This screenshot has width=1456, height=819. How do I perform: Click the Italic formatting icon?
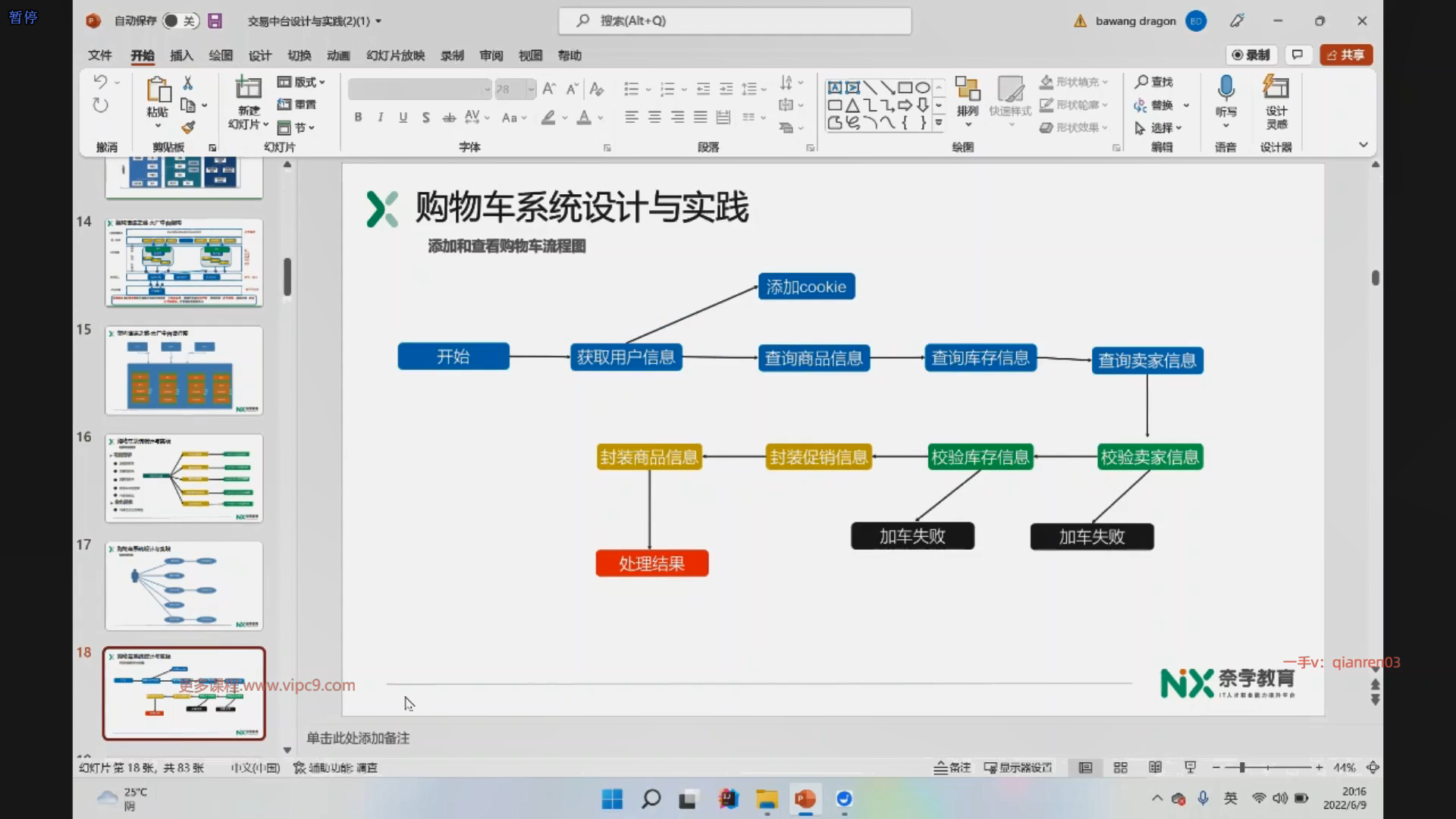click(380, 118)
